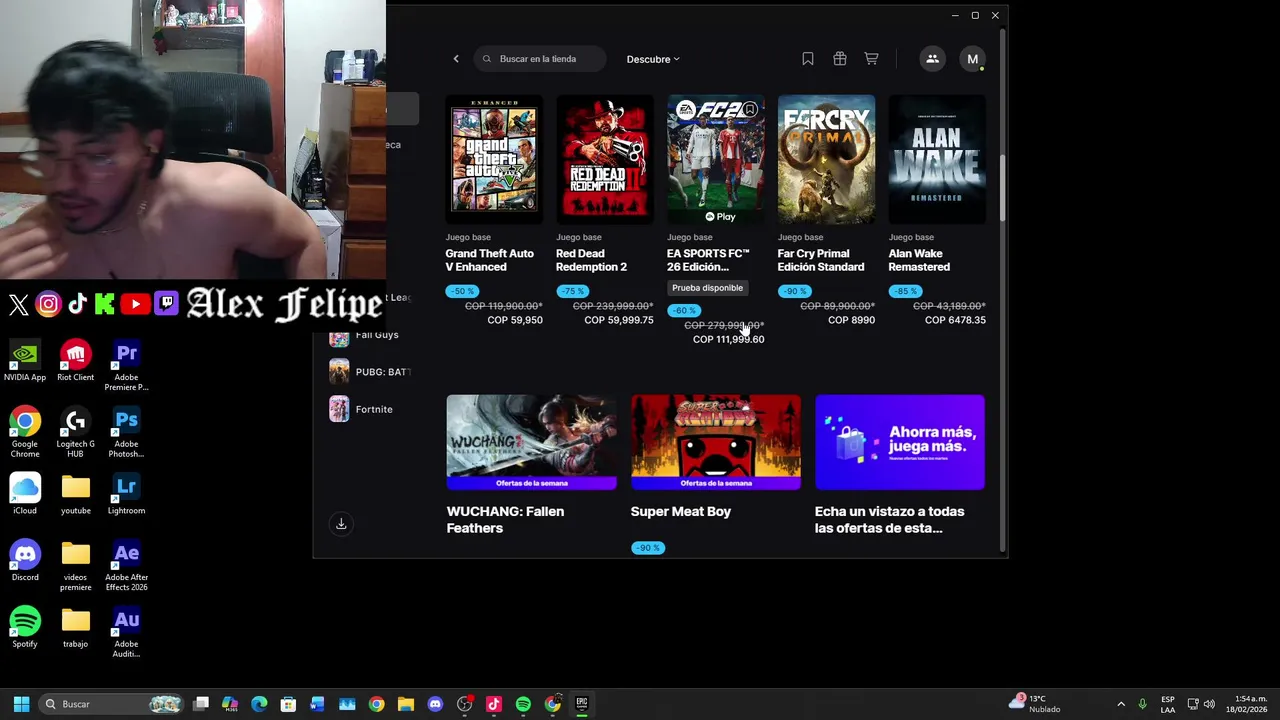Open Adobe Premiere Pro desktop shortcut
Image resolution: width=1280 pixels, height=720 pixels.
click(x=126, y=367)
